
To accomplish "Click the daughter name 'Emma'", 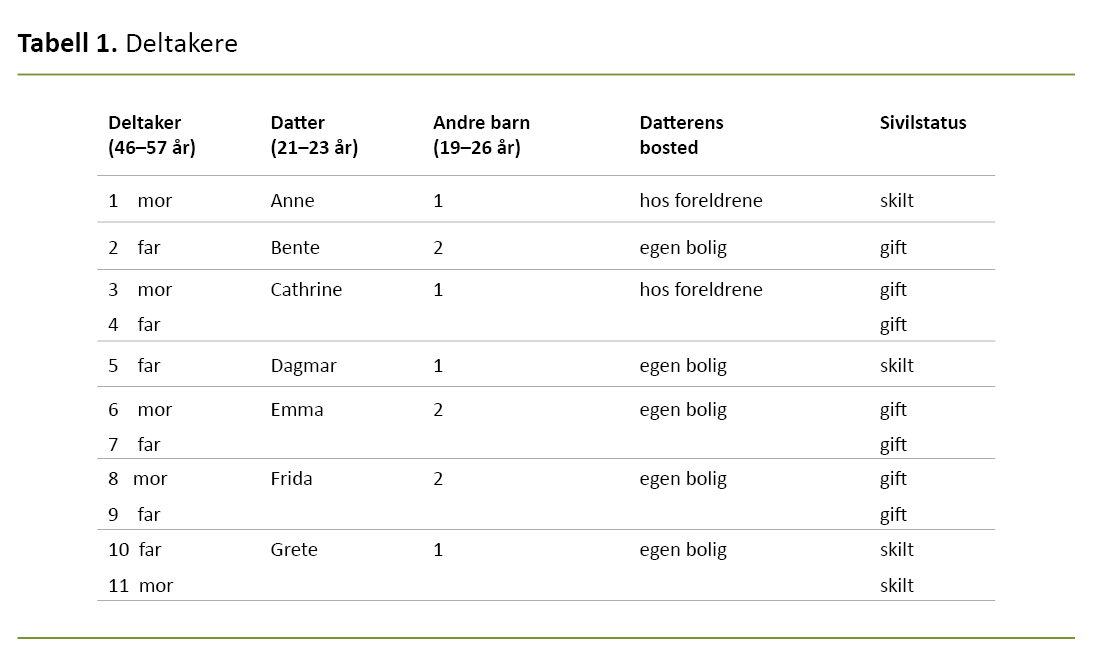I will pos(297,410).
